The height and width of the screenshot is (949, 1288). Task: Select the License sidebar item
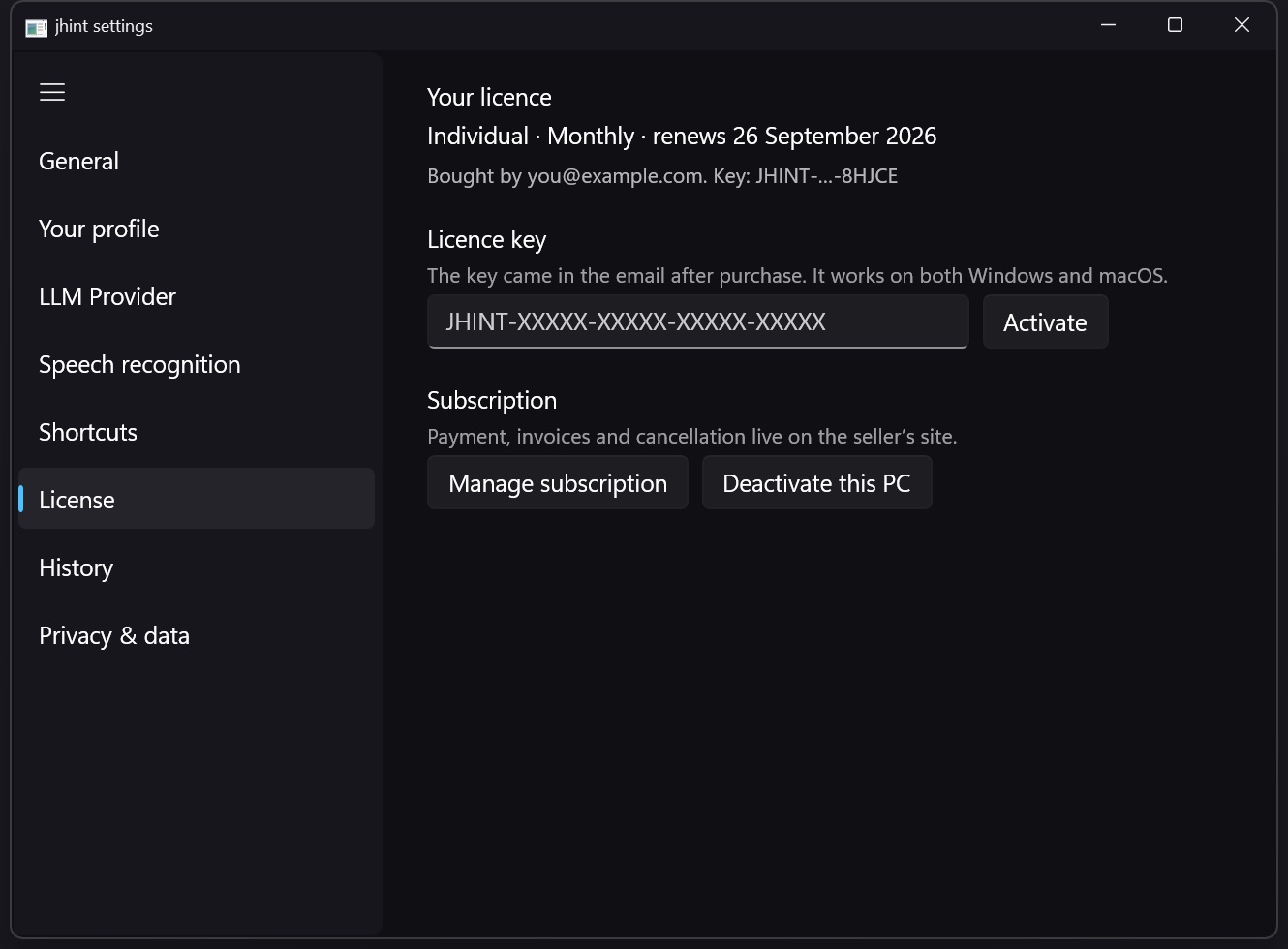click(197, 499)
